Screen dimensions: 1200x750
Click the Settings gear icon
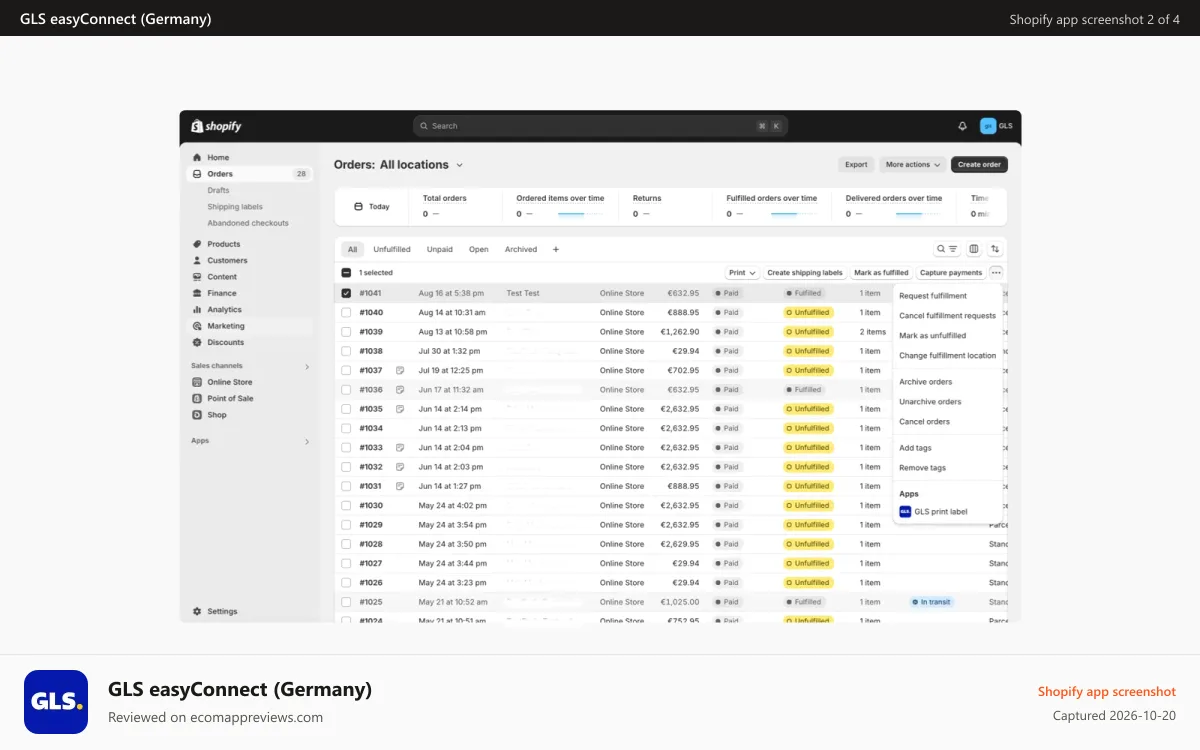(x=197, y=611)
